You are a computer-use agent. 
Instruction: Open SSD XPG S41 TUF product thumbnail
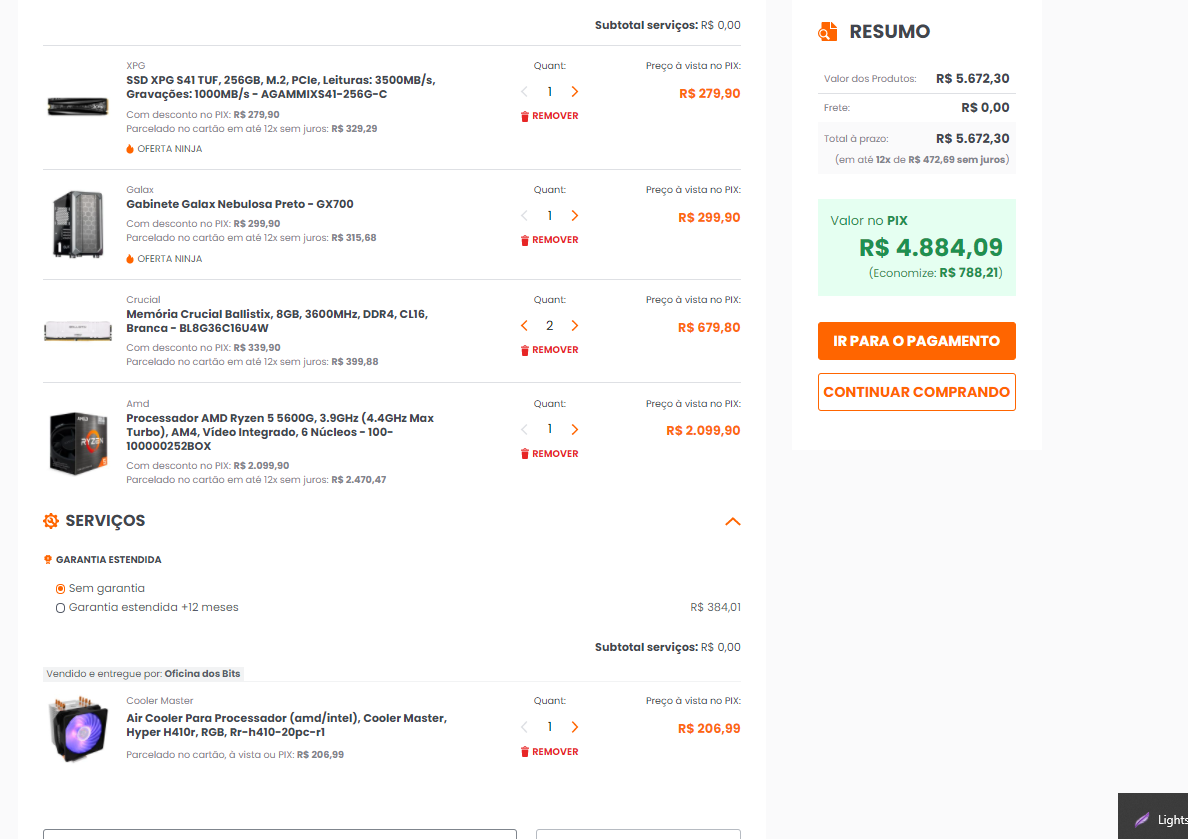point(78,106)
